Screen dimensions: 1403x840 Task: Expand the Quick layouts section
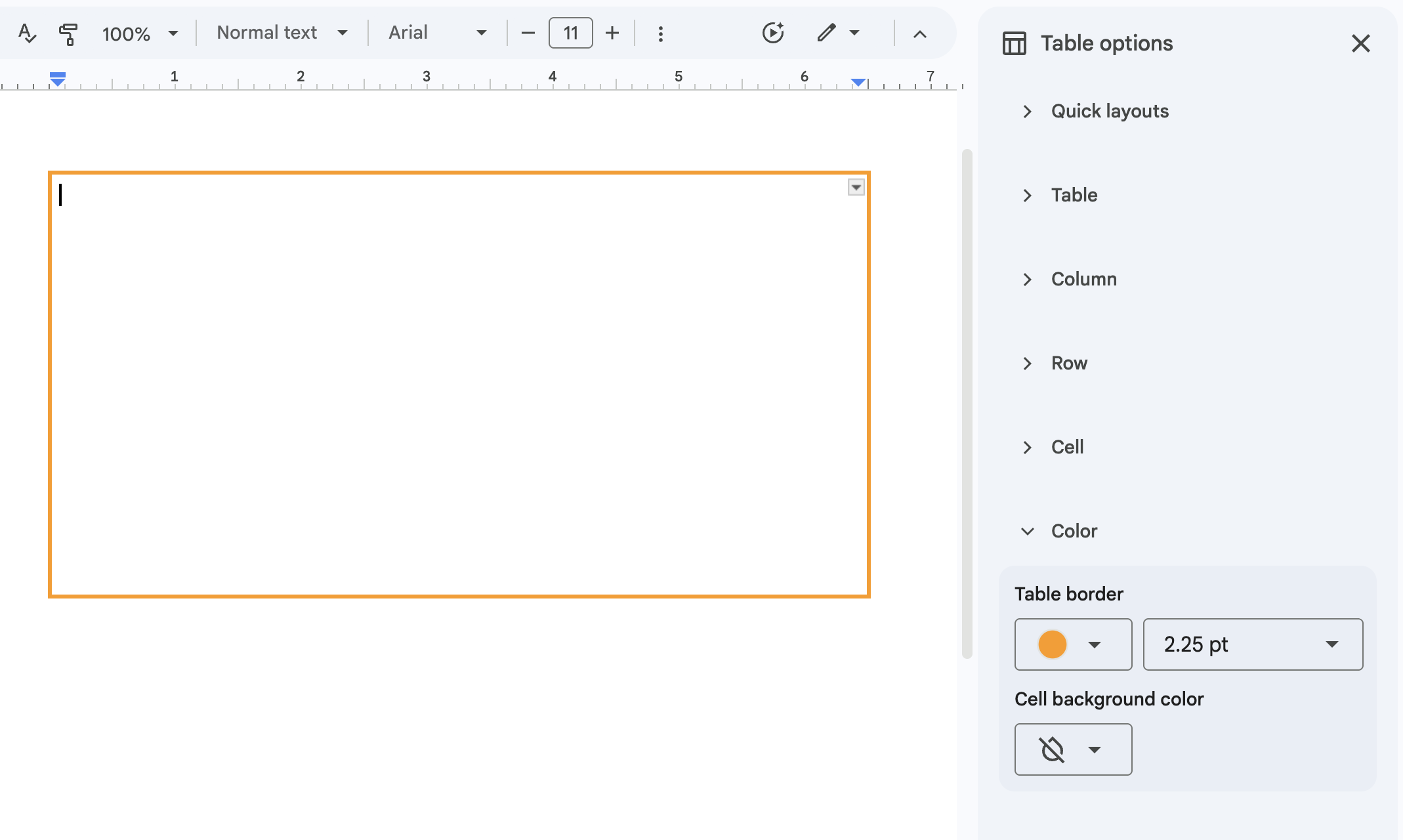point(1096,112)
